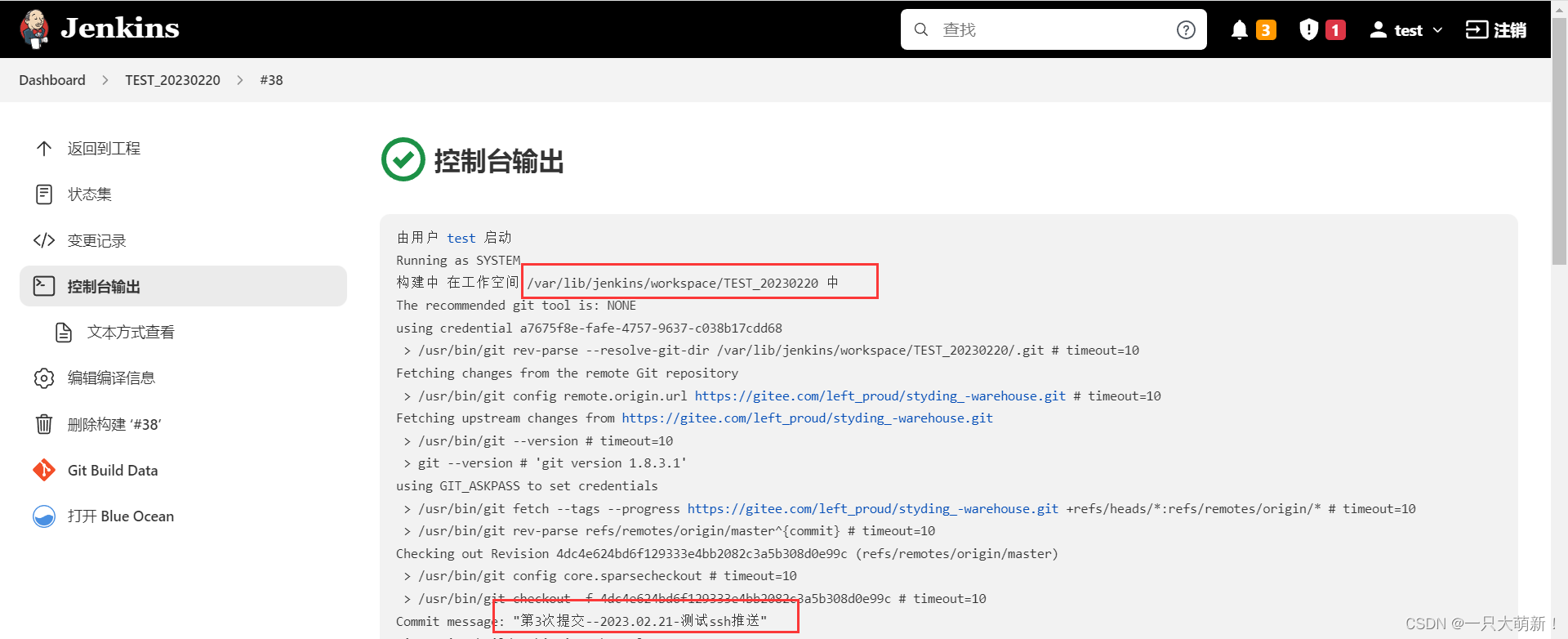Open 文本方式查看 sidebar item
The image size is (1568, 639).
(131, 333)
